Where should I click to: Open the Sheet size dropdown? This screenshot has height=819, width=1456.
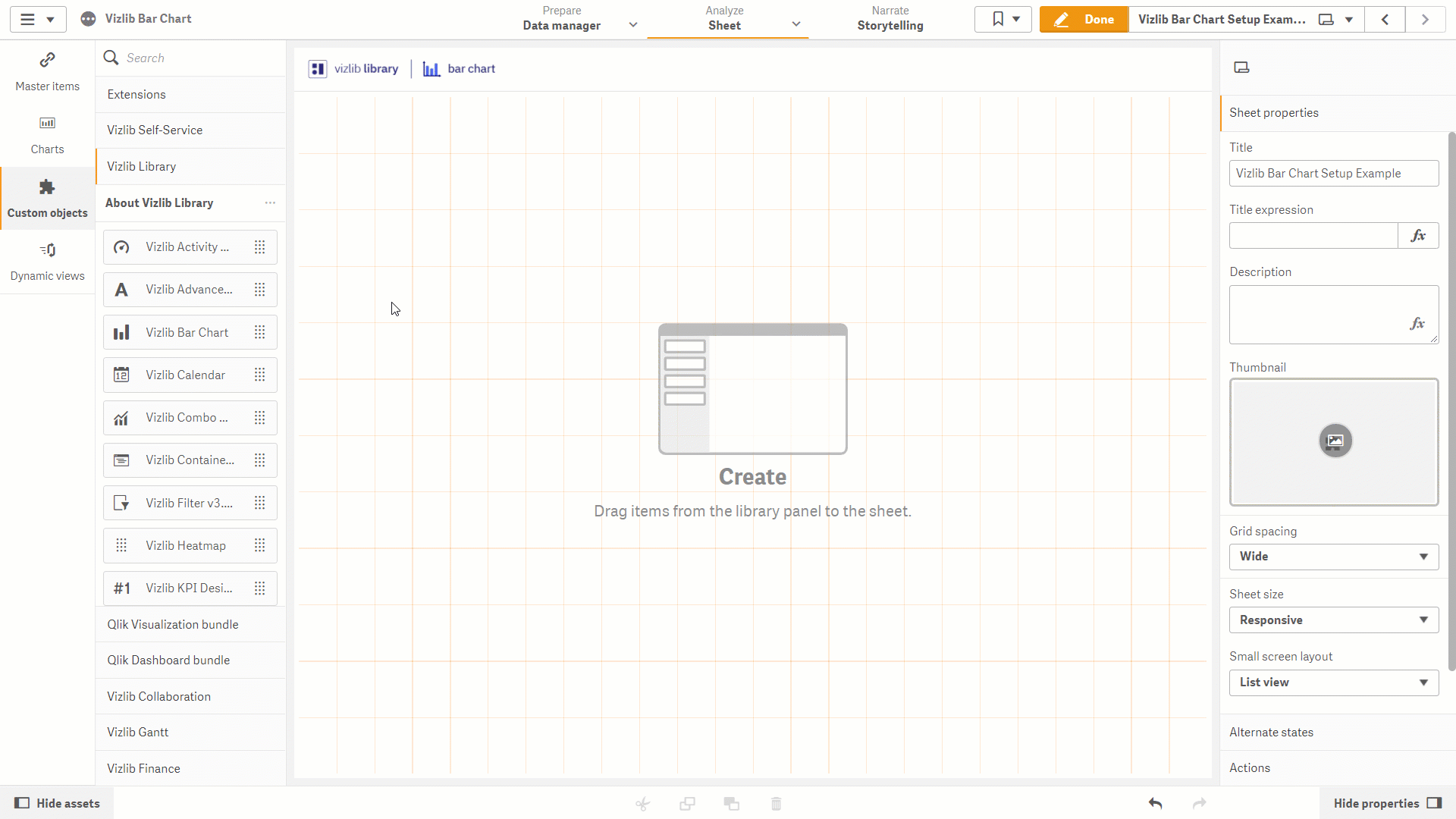pos(1333,620)
